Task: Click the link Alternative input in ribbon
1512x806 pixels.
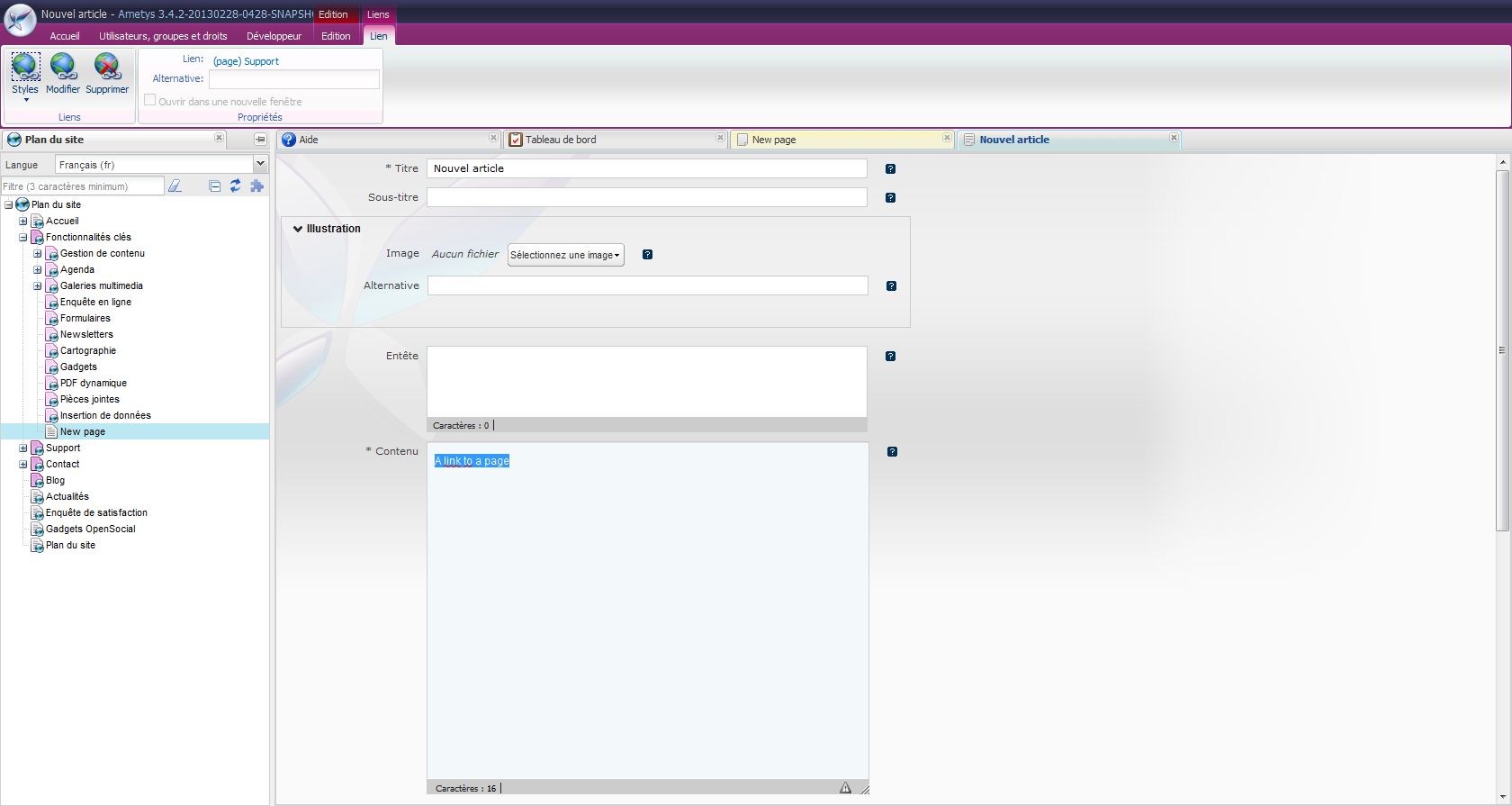Action: click(294, 79)
